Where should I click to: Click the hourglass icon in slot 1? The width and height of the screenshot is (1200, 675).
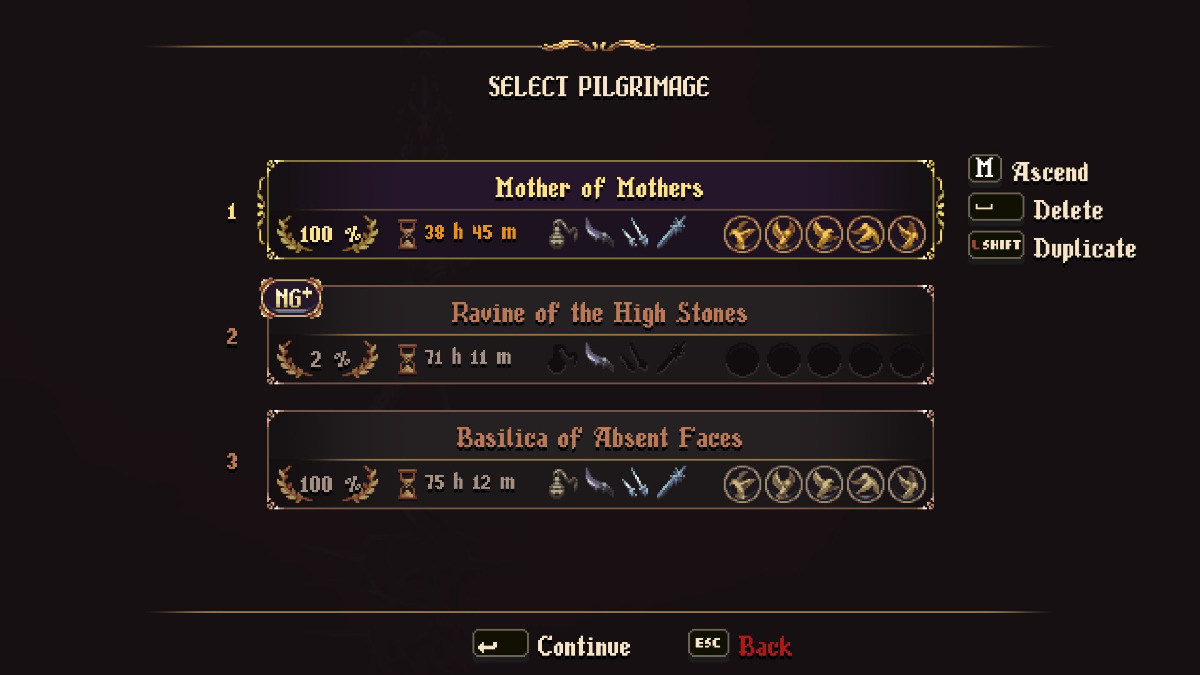(x=407, y=234)
